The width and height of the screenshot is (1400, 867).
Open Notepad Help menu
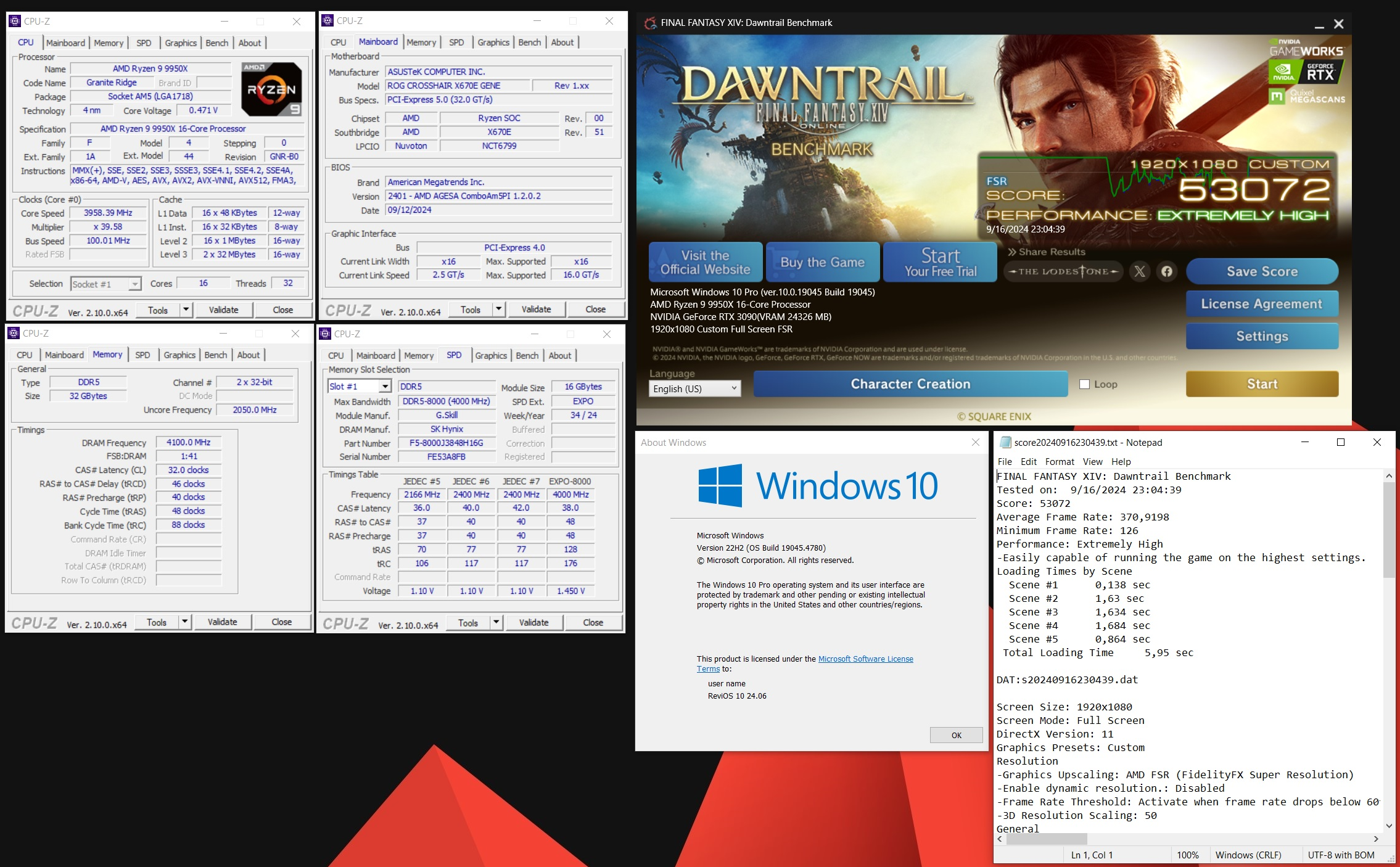(1121, 461)
